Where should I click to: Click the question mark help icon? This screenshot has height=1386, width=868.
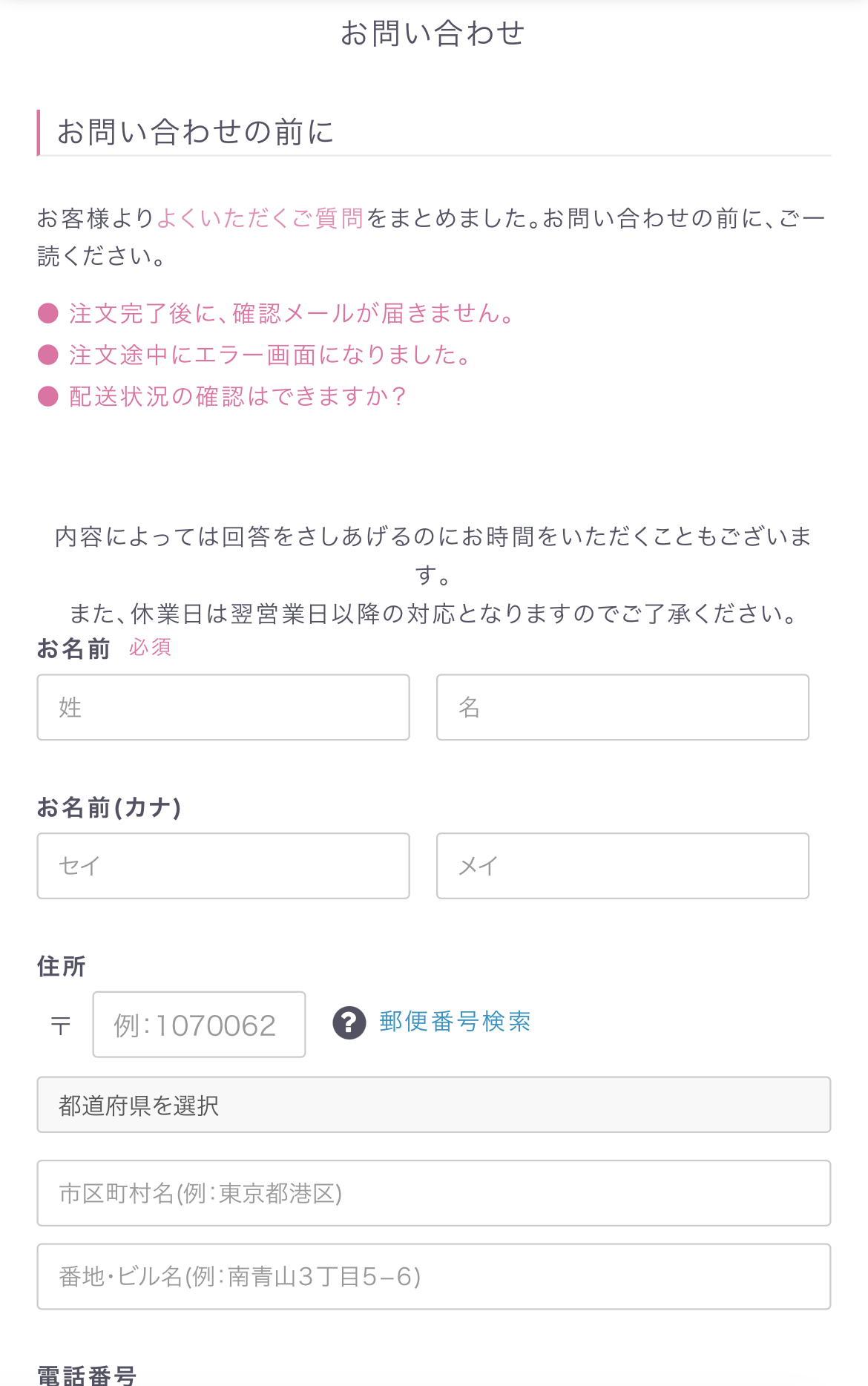(x=349, y=1023)
